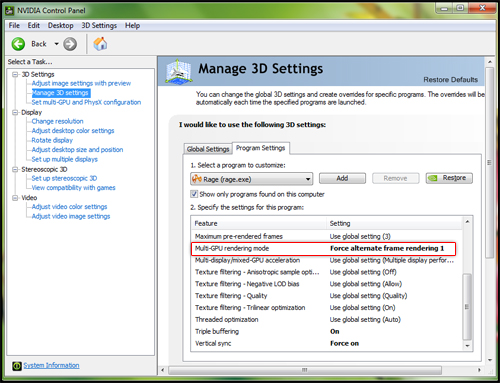
Task: Collapse the Video tree node
Action: pos(15,198)
